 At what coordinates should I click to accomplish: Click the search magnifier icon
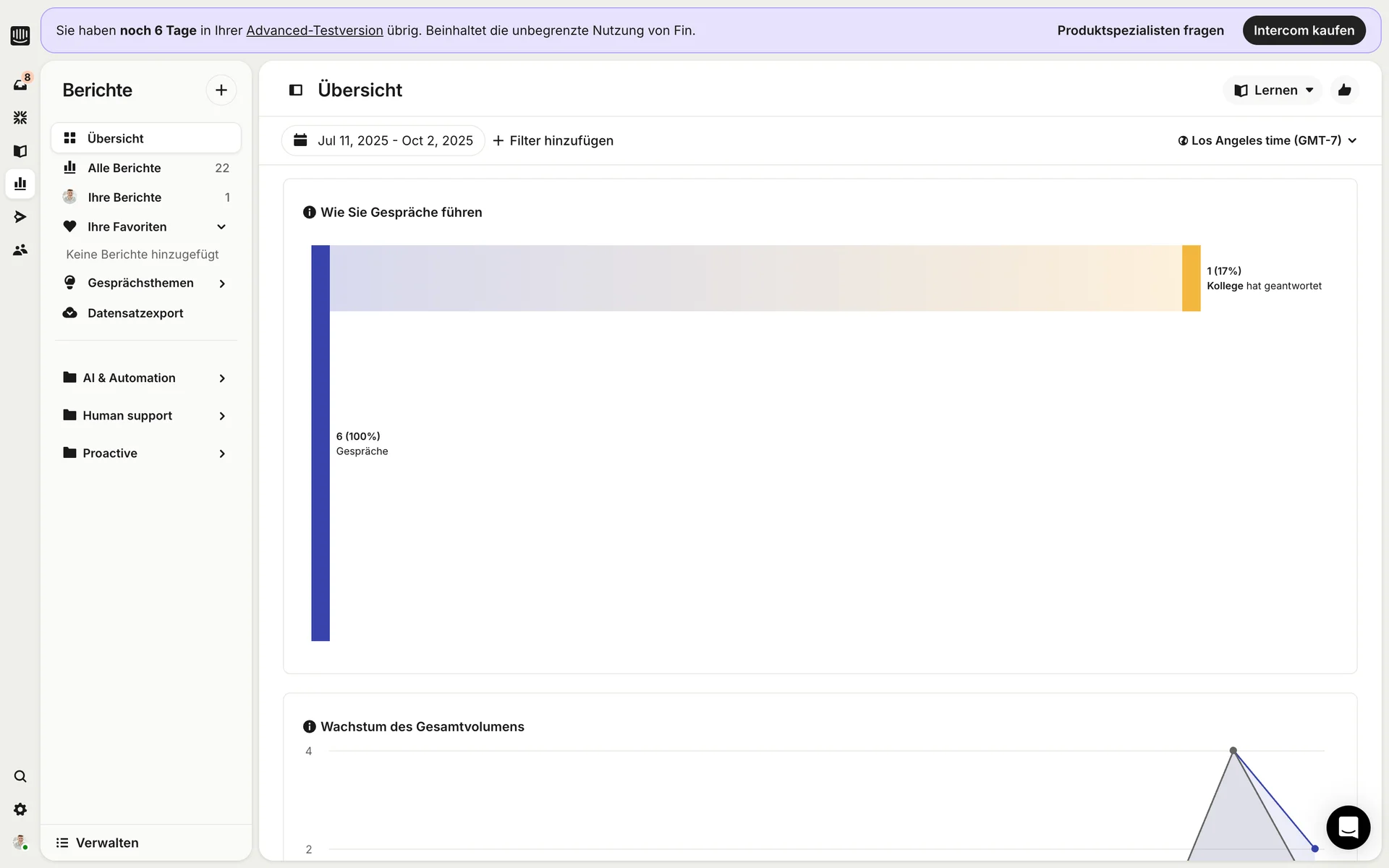(20, 776)
